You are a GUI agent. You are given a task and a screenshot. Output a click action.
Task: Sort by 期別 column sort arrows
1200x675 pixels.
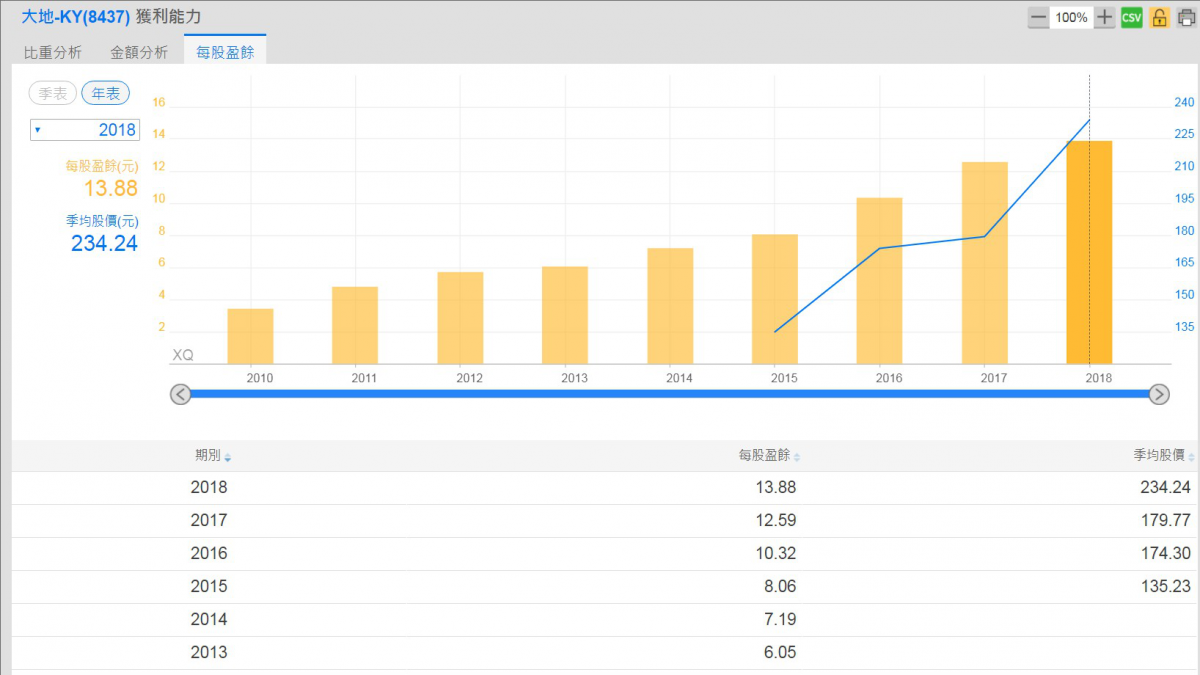tap(228, 457)
